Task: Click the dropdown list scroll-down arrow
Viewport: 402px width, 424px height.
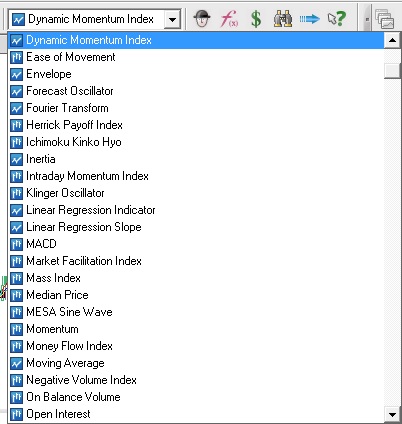Action: pos(392,415)
